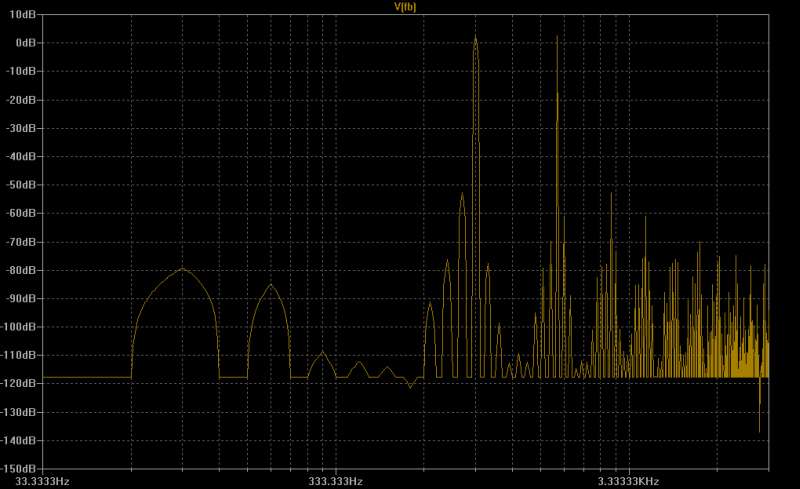The height and width of the screenshot is (489, 800).
Task: Click the -10dB axis label
Action: pyautogui.click(x=21, y=71)
